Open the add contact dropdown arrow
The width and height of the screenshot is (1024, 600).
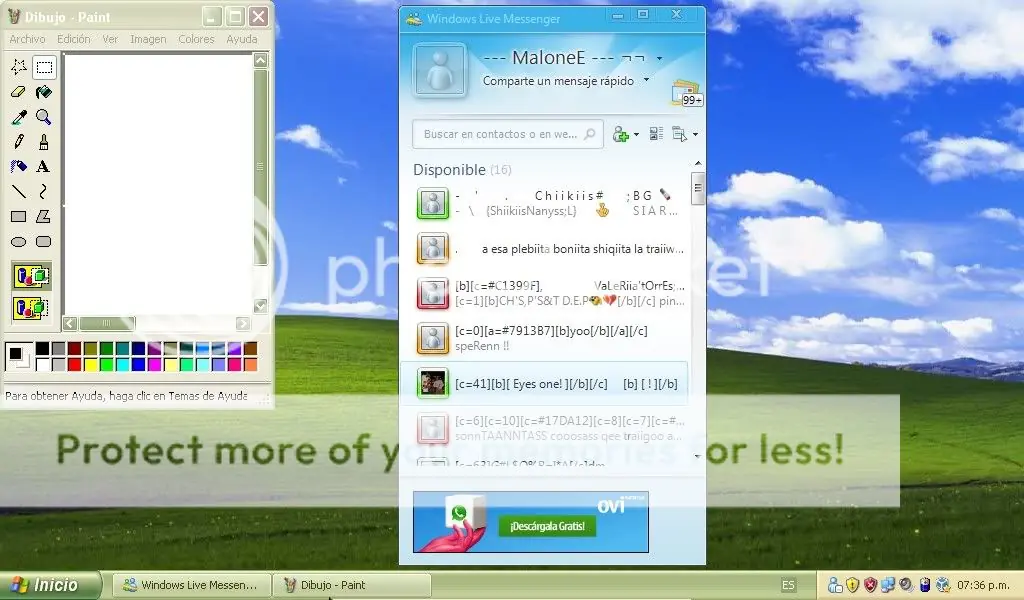[636, 134]
